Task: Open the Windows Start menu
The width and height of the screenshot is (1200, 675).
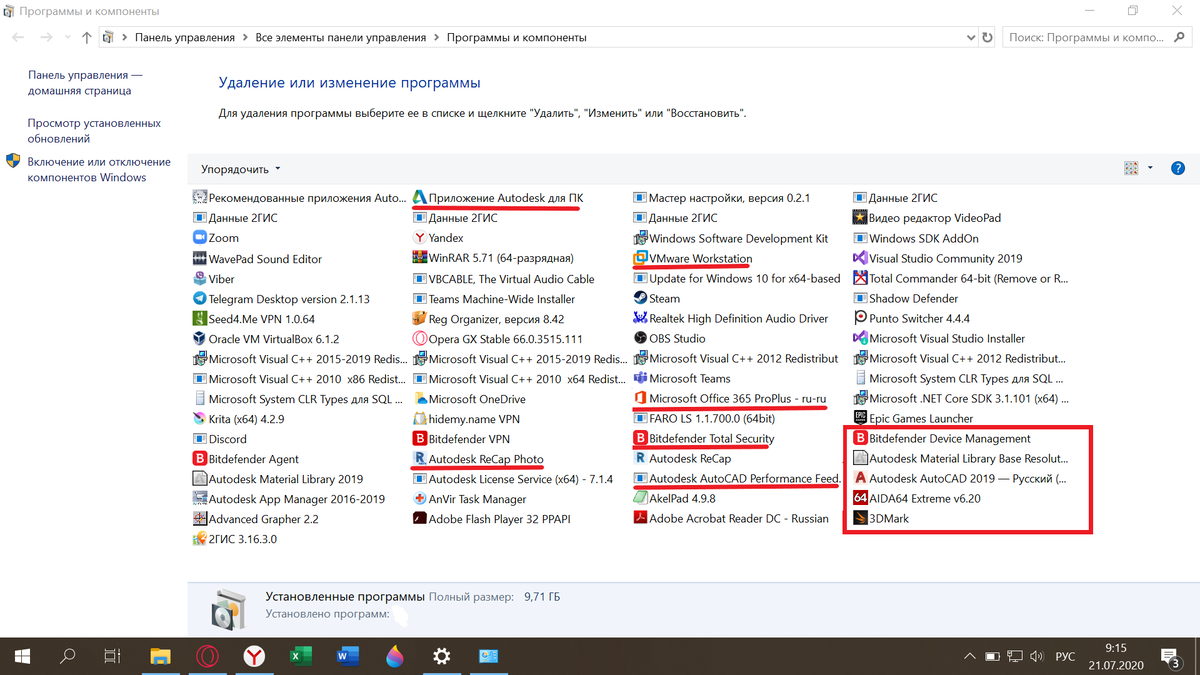Action: coord(22,657)
